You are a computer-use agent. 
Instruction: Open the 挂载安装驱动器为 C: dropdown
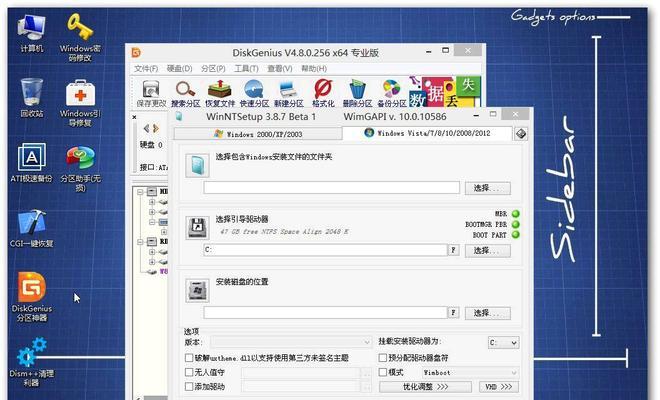pos(503,342)
